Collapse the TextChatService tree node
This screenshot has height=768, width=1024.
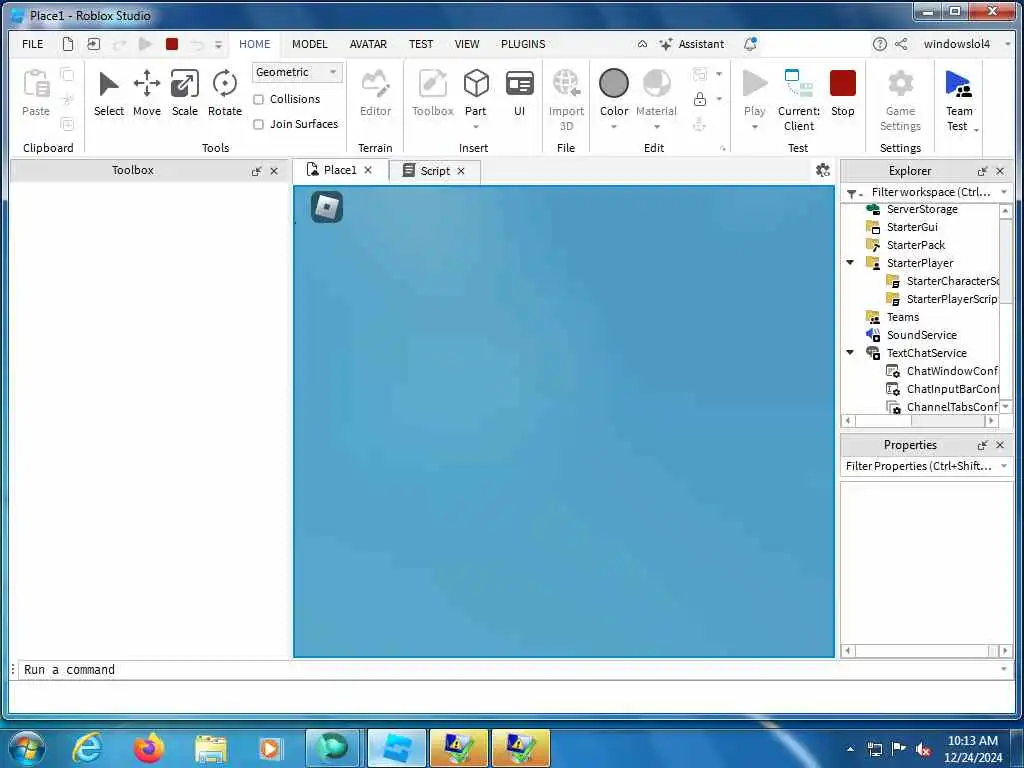tap(850, 353)
